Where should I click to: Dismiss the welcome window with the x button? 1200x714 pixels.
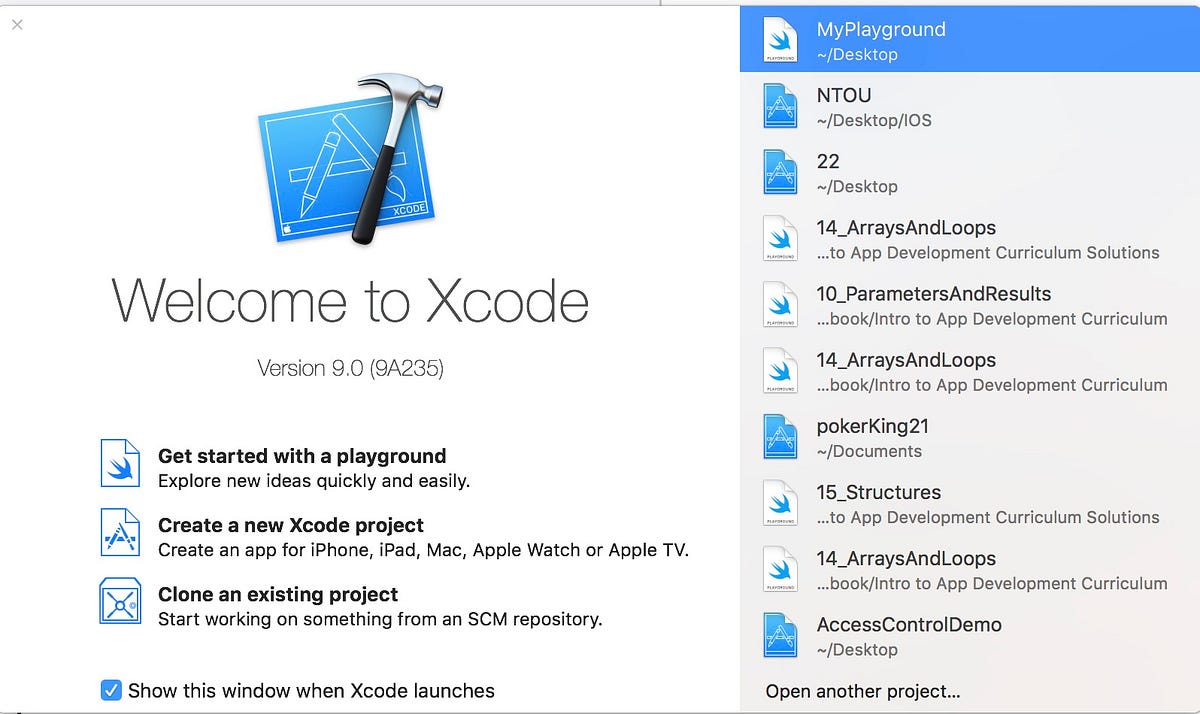[16, 25]
